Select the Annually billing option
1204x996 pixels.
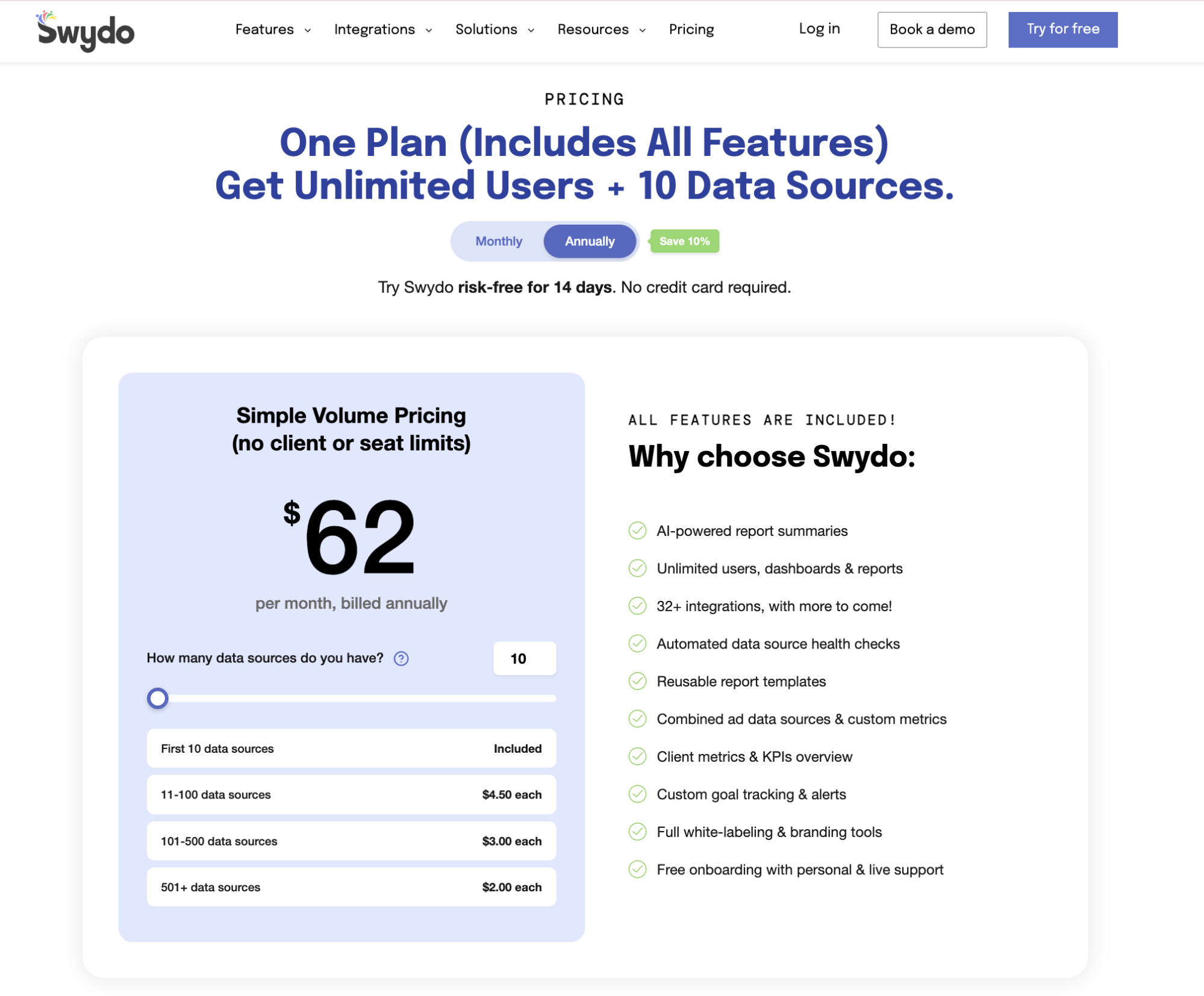589,241
